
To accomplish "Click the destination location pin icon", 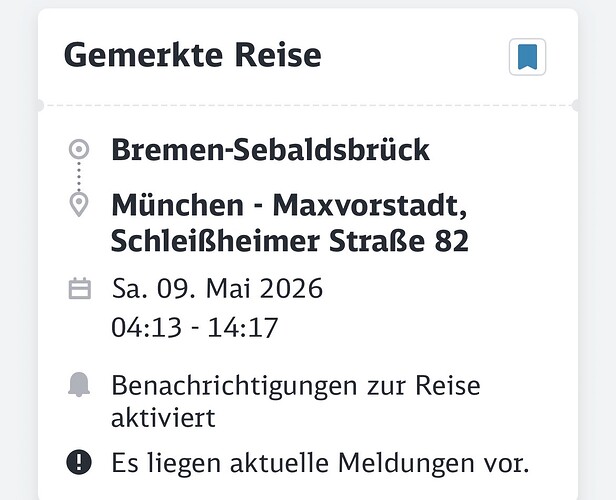I will point(79,205).
